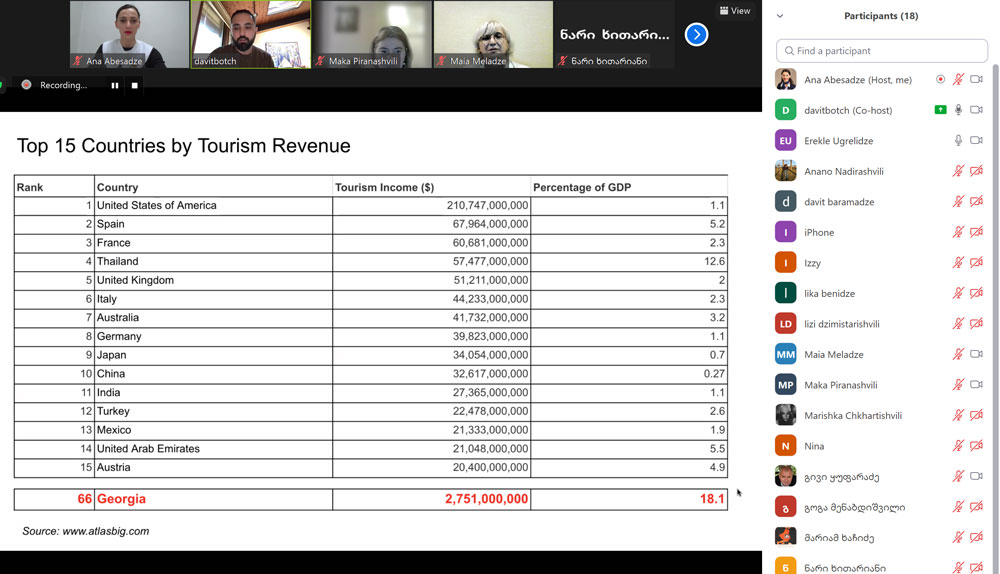Select davitbotch's video thumbnail
The height and width of the screenshot is (574, 1000).
250,34
